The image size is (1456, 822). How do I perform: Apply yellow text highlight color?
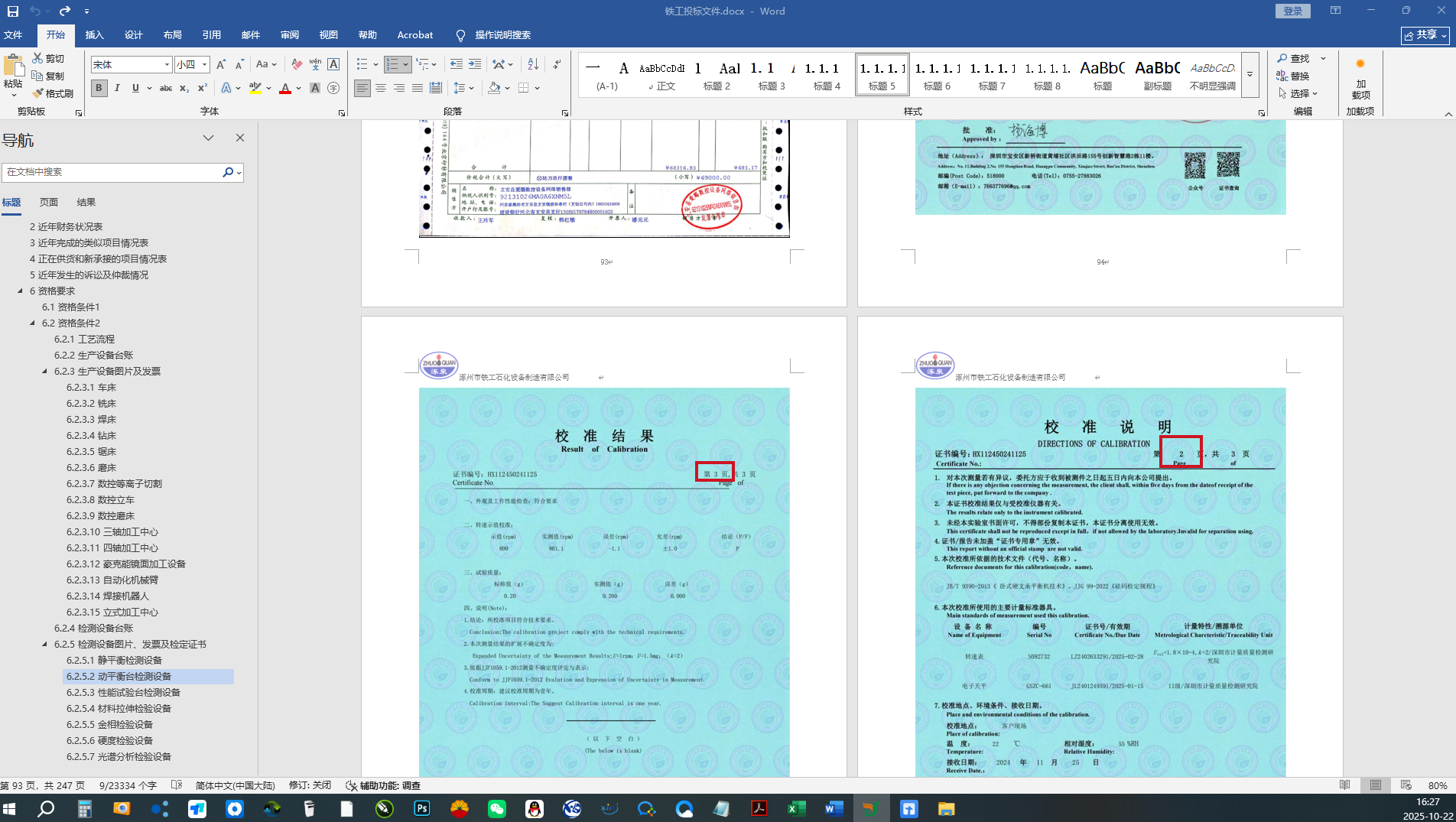[255, 88]
